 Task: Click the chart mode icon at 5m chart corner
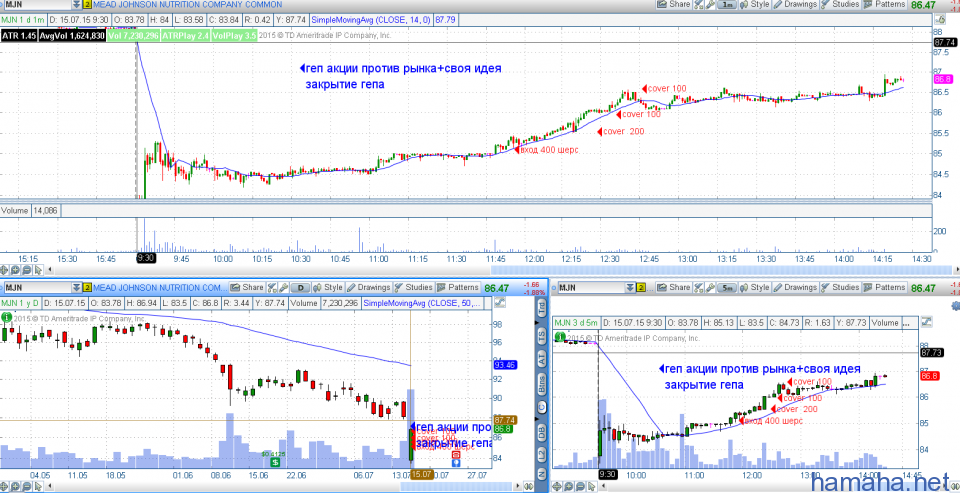point(926,321)
